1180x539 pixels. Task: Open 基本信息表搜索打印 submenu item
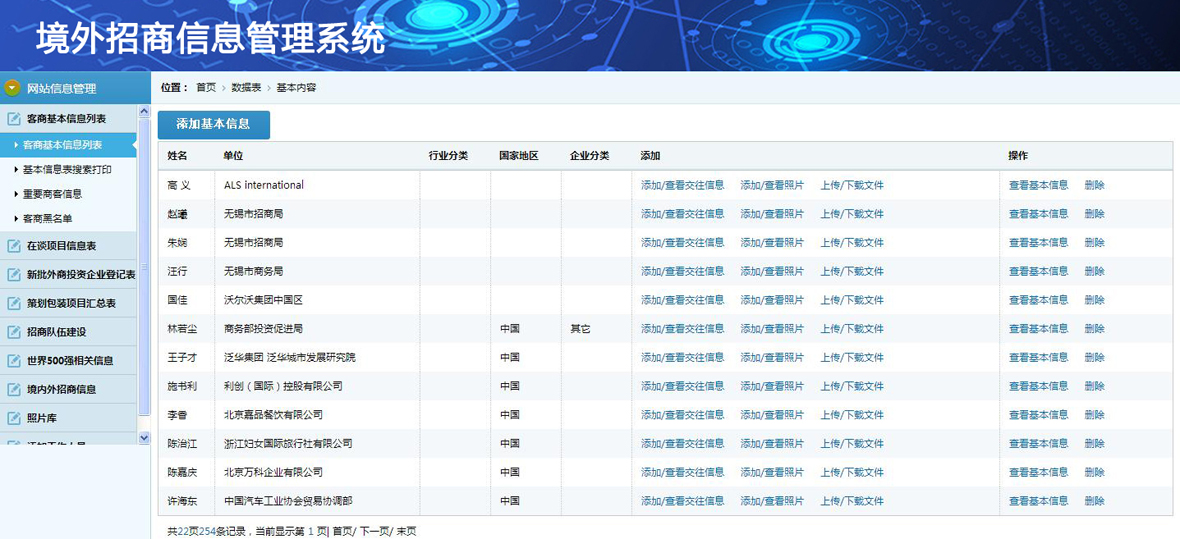(x=68, y=169)
